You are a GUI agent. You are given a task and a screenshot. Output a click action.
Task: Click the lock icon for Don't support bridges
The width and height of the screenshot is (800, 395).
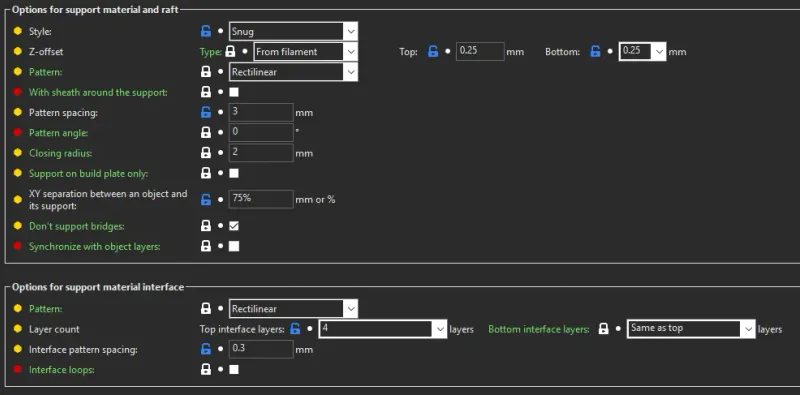pos(206,226)
